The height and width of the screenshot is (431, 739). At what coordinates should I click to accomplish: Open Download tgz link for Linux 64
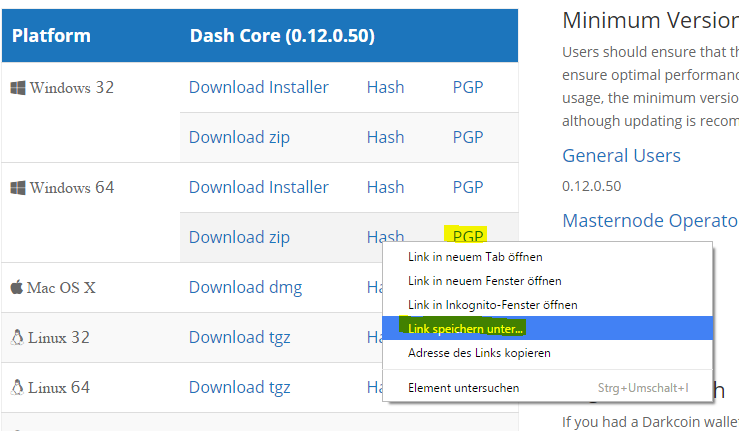coord(239,387)
